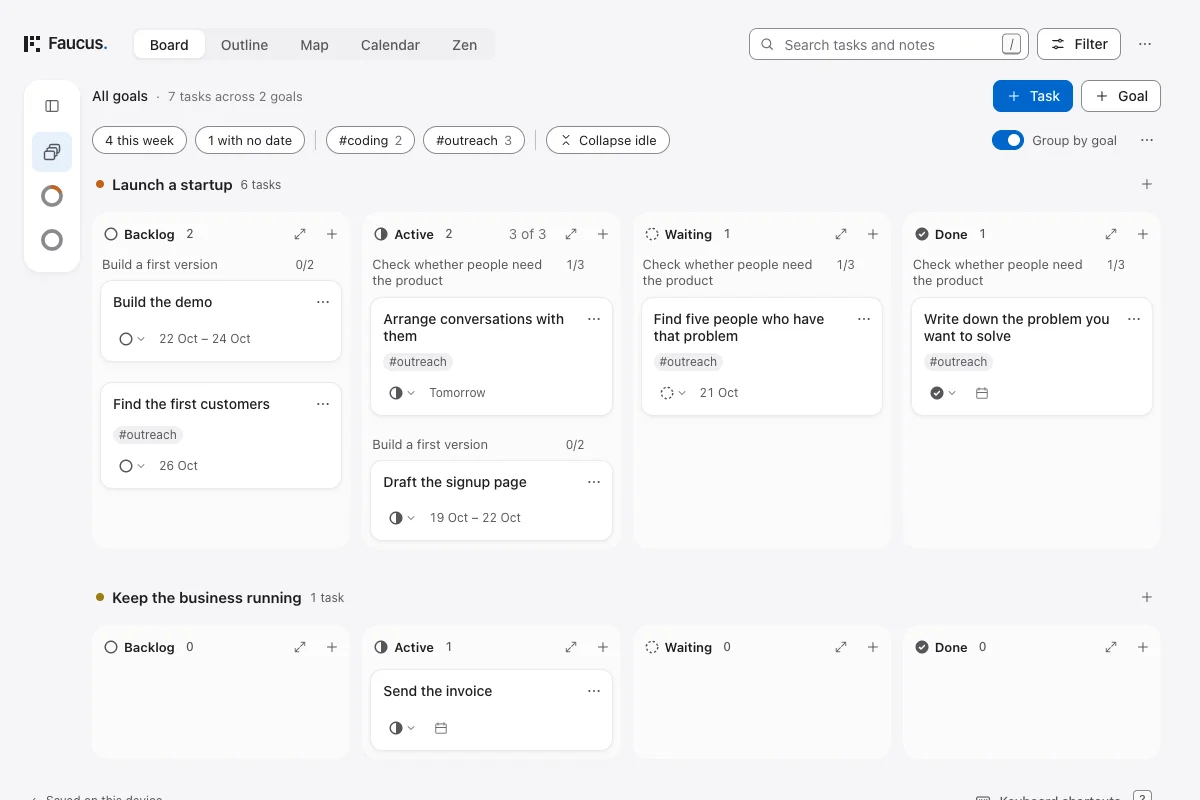Add item to Launch a startup goal
1200x800 pixels.
point(1147,184)
